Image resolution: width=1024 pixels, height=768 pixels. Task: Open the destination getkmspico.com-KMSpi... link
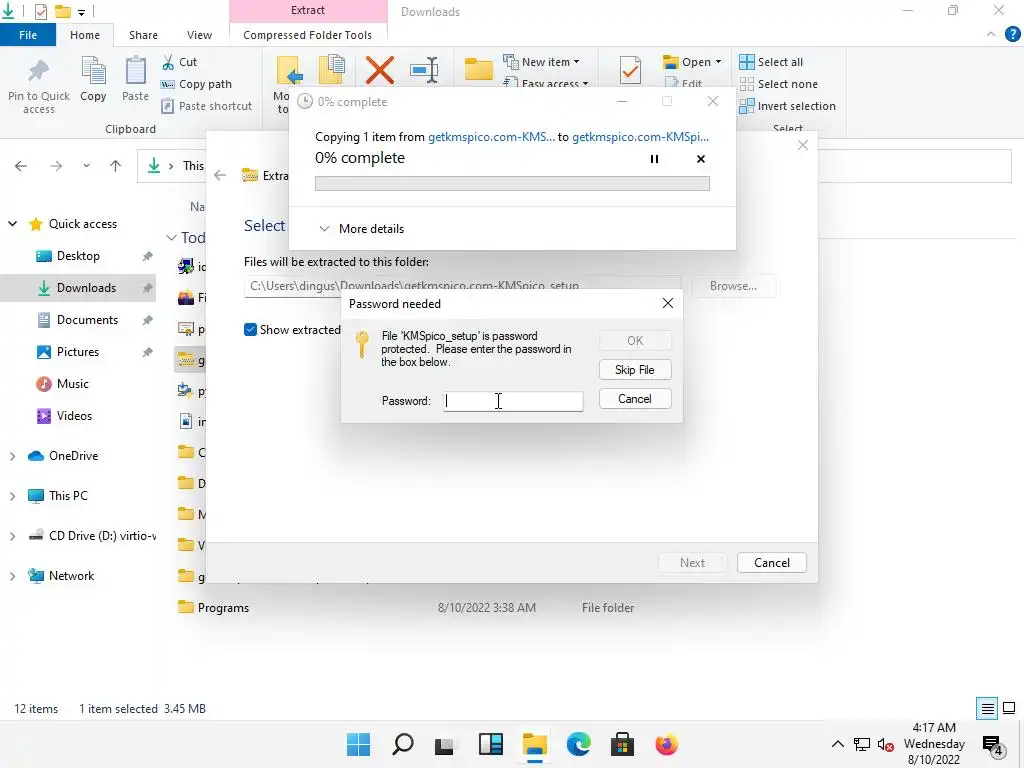tap(640, 137)
